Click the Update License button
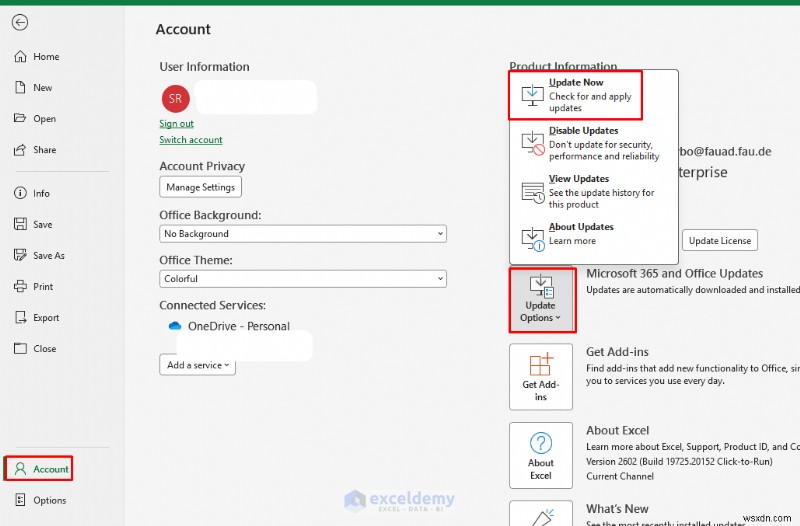Screen dimensions: 800x526 [x=720, y=240]
